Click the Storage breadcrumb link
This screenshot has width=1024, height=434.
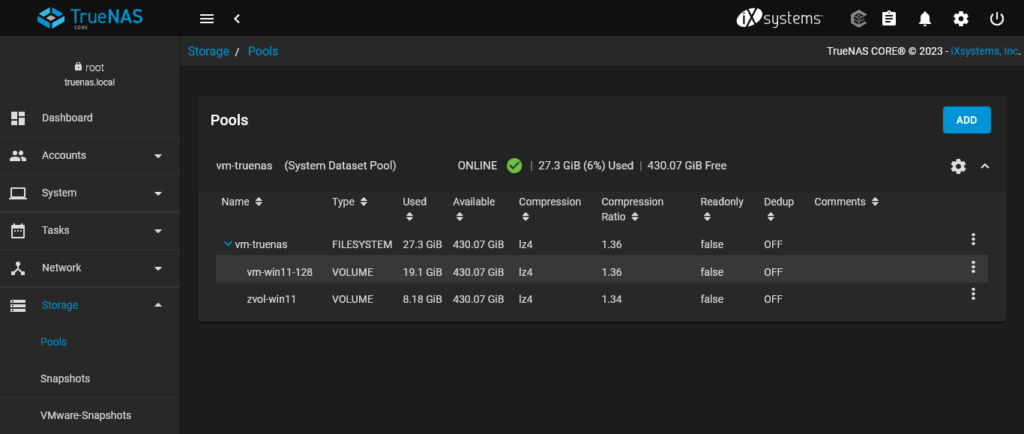coord(208,50)
